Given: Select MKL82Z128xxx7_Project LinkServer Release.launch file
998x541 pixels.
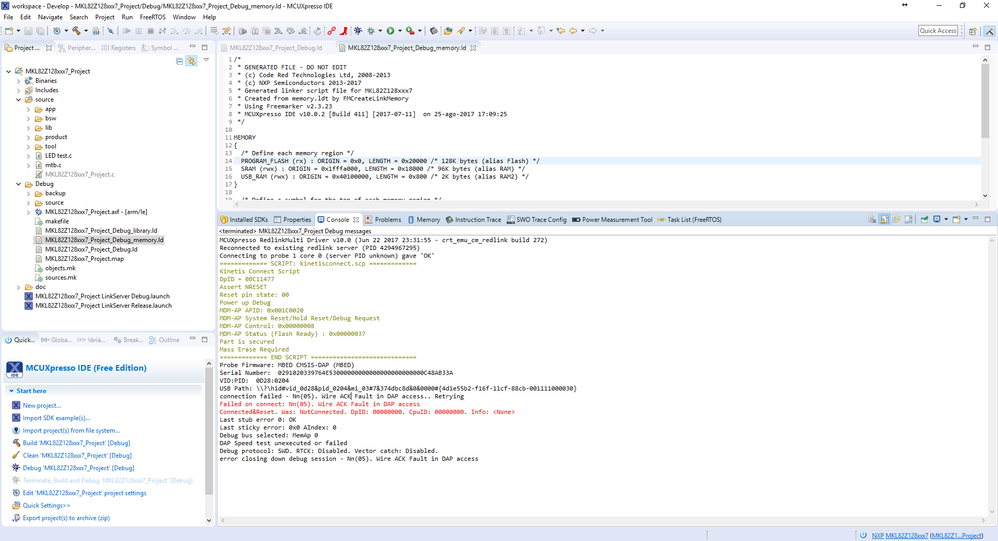Looking at the screenshot, I should point(103,306).
